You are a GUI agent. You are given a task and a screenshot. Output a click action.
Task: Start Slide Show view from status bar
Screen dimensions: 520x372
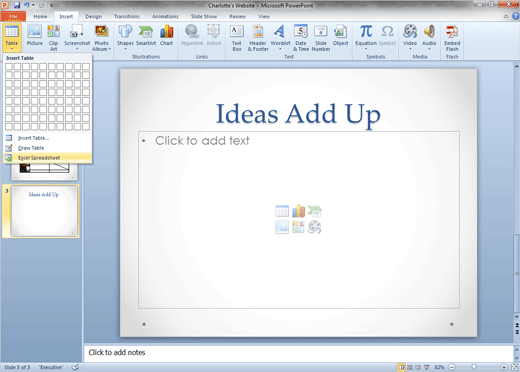click(426, 367)
